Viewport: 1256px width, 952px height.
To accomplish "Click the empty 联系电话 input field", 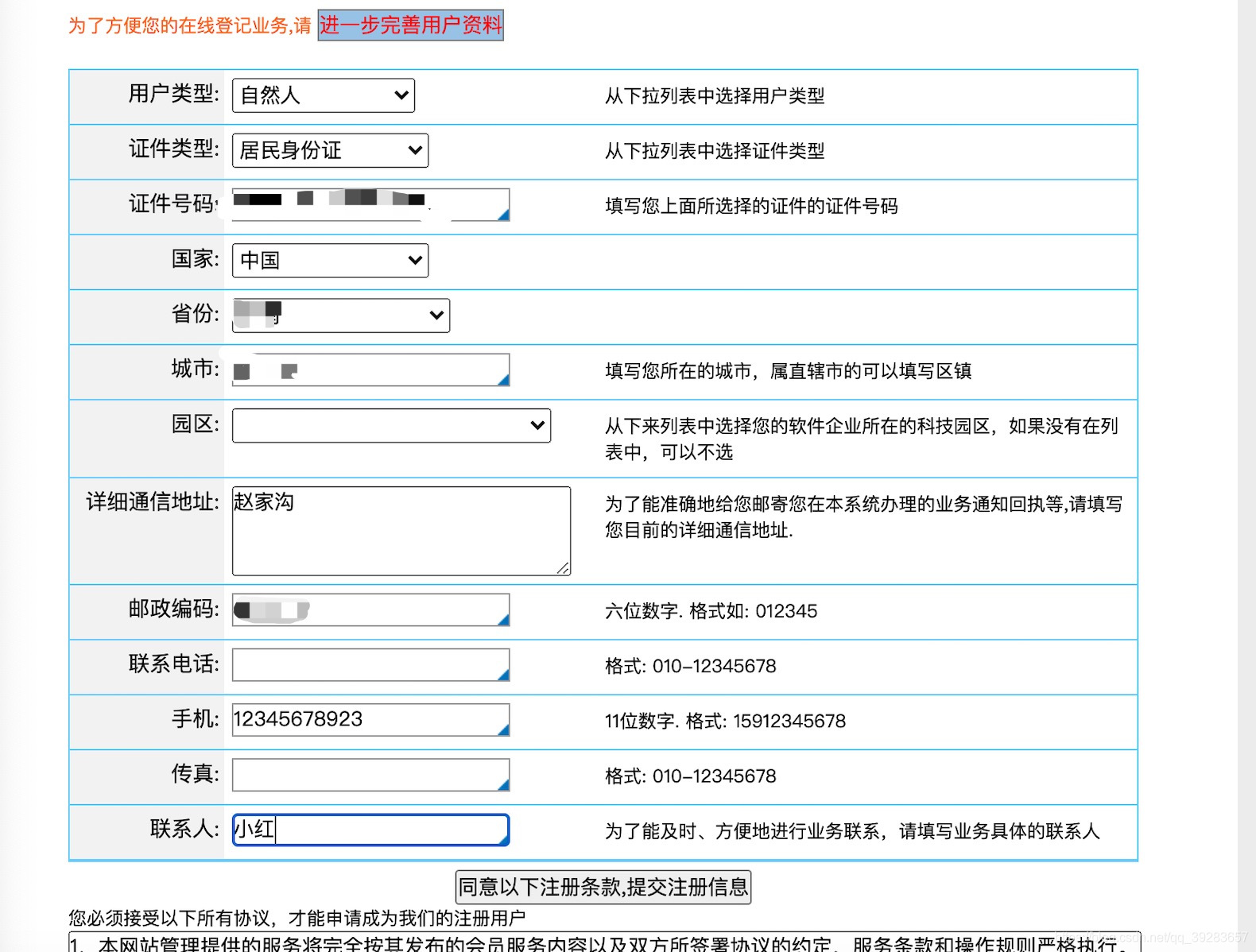I will [370, 665].
